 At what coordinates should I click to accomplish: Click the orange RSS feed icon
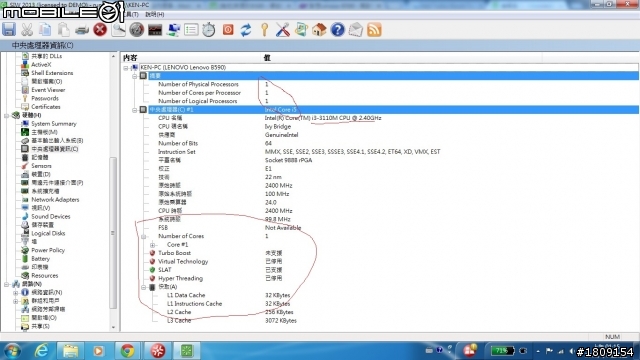[x=374, y=30]
